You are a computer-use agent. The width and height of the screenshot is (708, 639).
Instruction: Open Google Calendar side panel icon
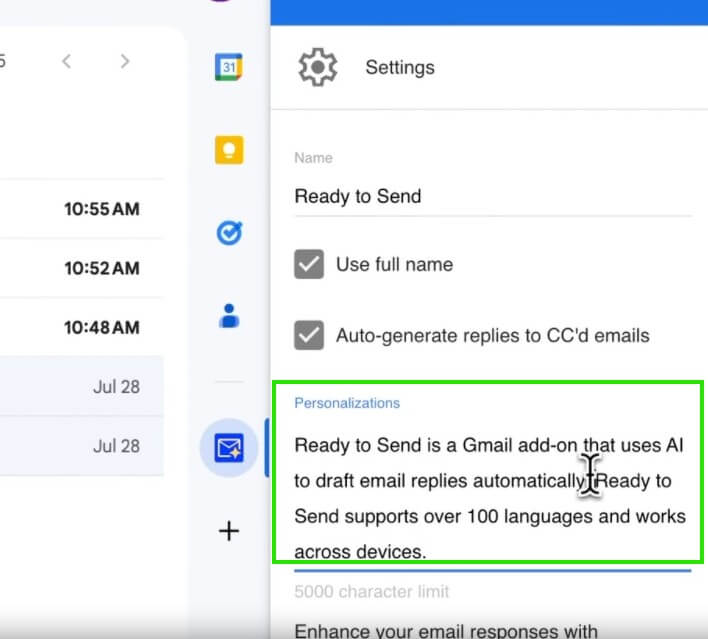[x=228, y=67]
